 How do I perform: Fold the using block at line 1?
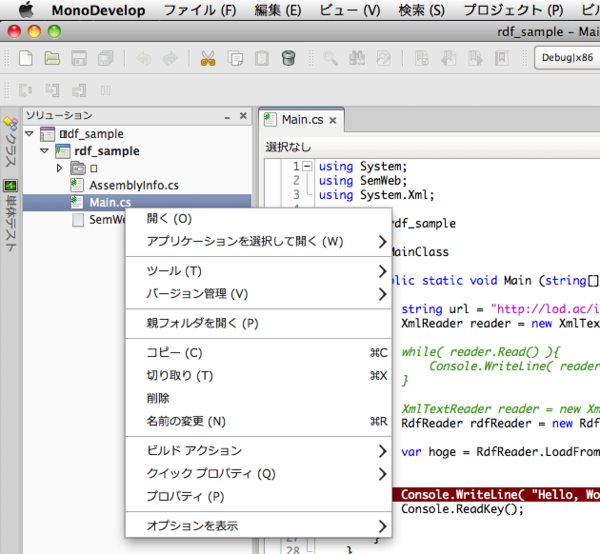click(307, 166)
